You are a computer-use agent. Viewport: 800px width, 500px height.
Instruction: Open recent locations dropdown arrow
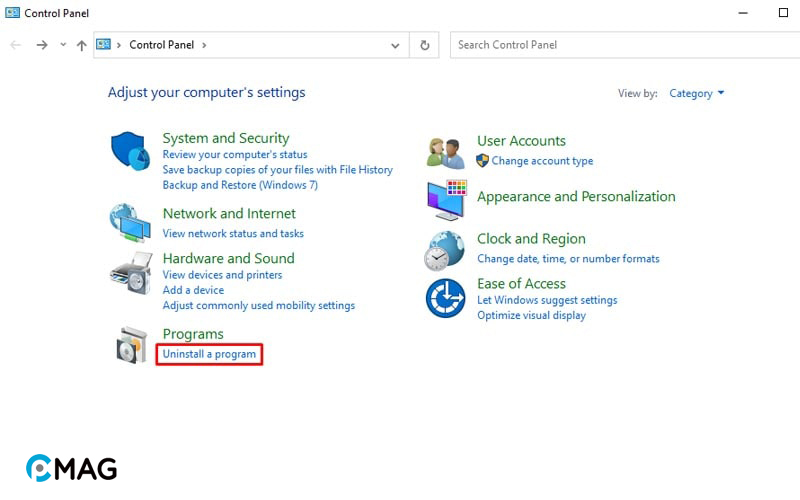(63, 45)
